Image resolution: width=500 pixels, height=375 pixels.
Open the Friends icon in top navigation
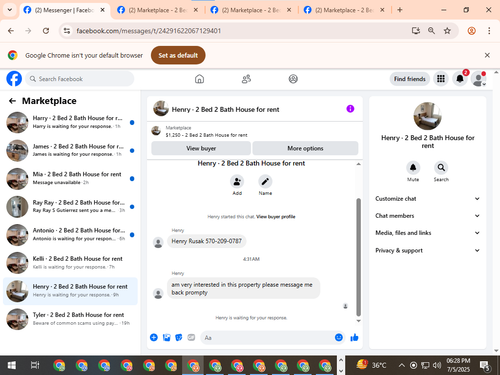tap(246, 79)
